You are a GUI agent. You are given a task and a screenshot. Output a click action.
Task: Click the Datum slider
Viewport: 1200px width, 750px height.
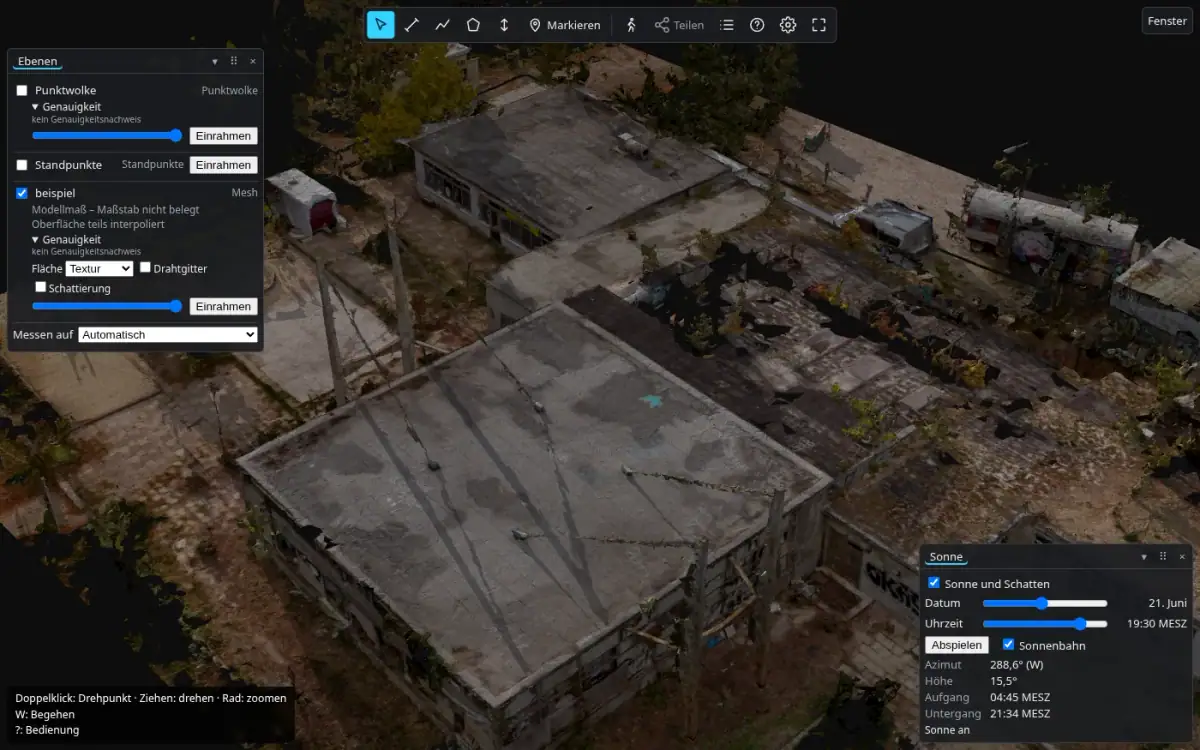1045,603
